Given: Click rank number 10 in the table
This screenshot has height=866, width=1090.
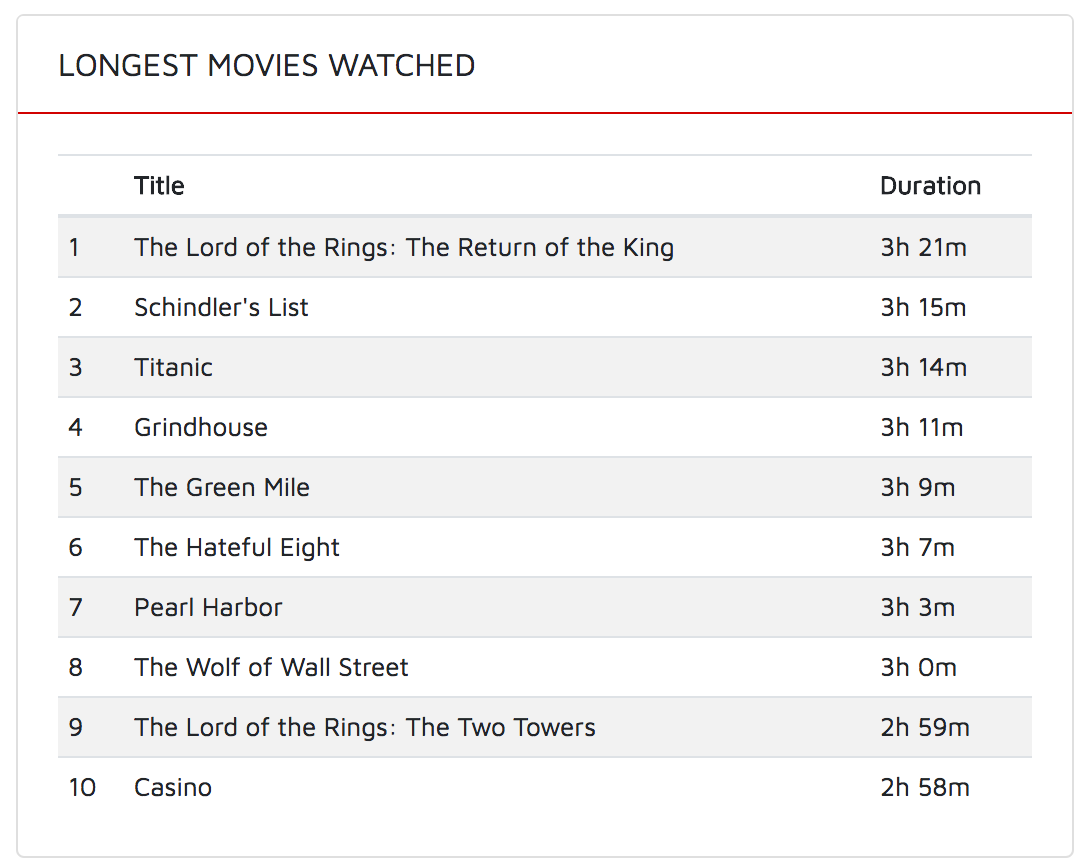Looking at the screenshot, I should coord(82,787).
